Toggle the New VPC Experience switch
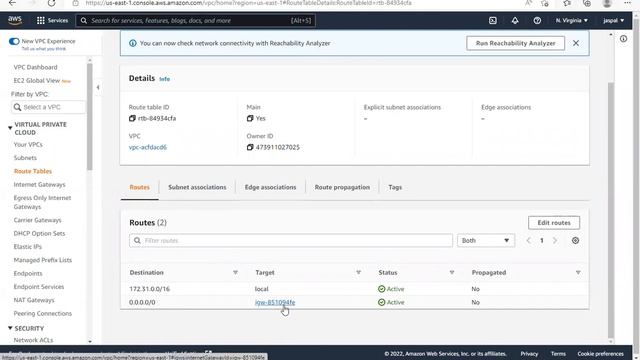This screenshot has width=640, height=360. 14,41
